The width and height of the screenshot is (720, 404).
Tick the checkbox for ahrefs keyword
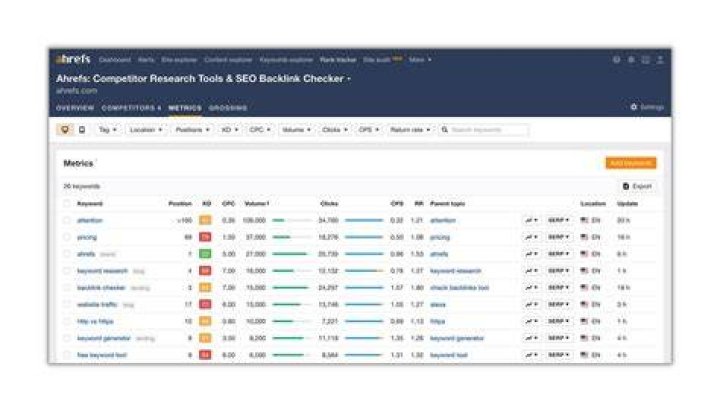[x=67, y=254]
